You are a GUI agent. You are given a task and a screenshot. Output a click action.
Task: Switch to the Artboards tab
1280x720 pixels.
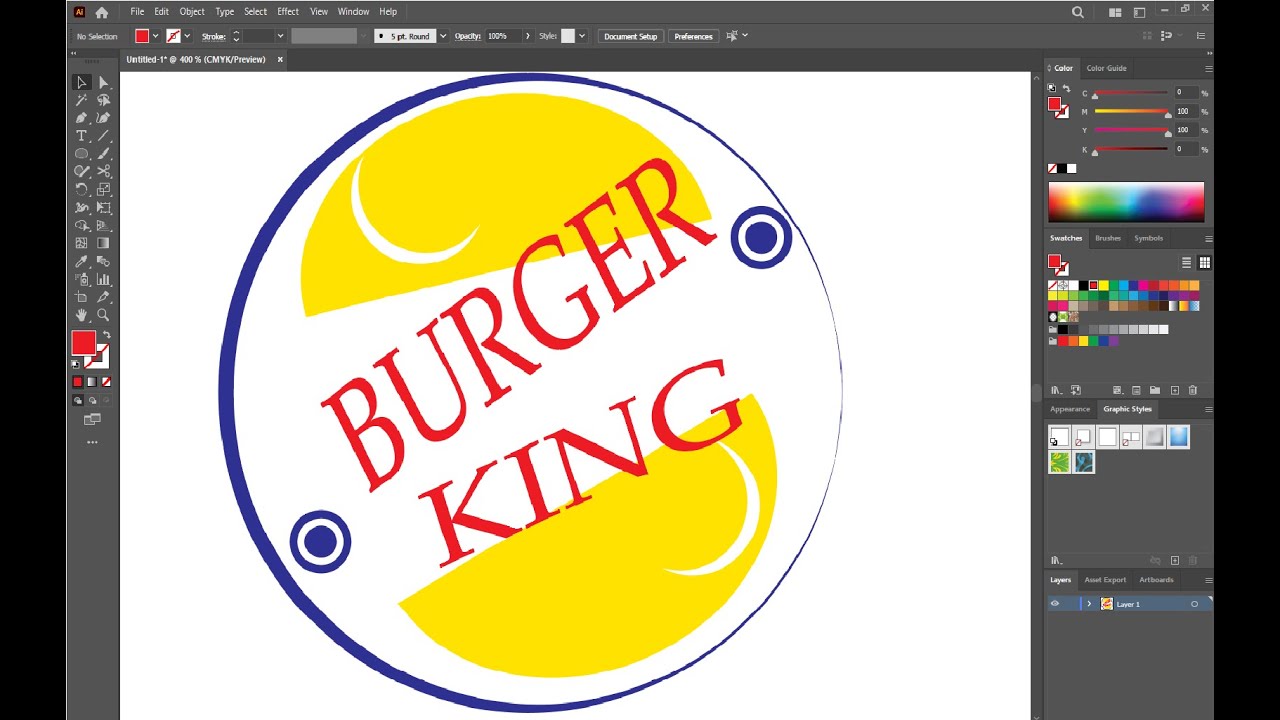click(x=1156, y=580)
